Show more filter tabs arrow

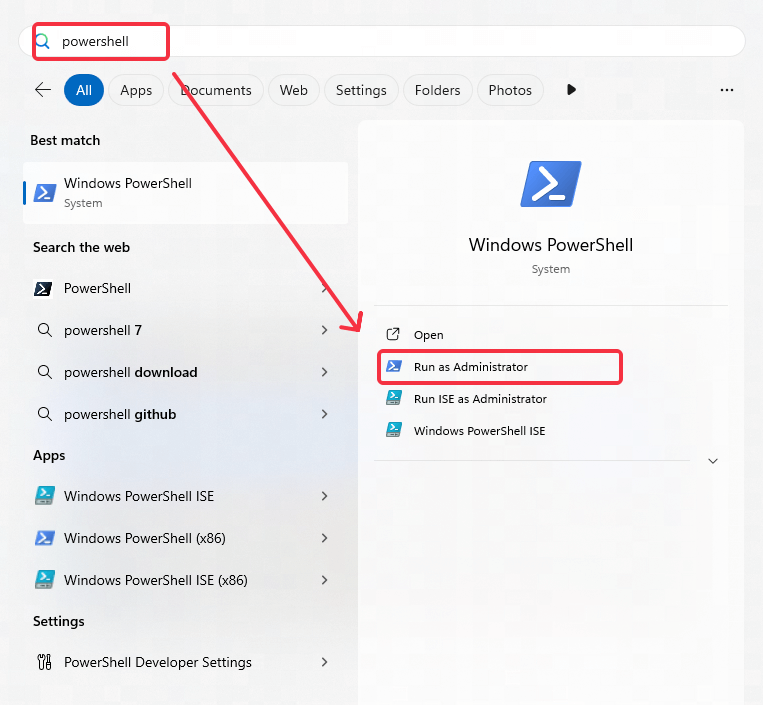click(x=571, y=90)
